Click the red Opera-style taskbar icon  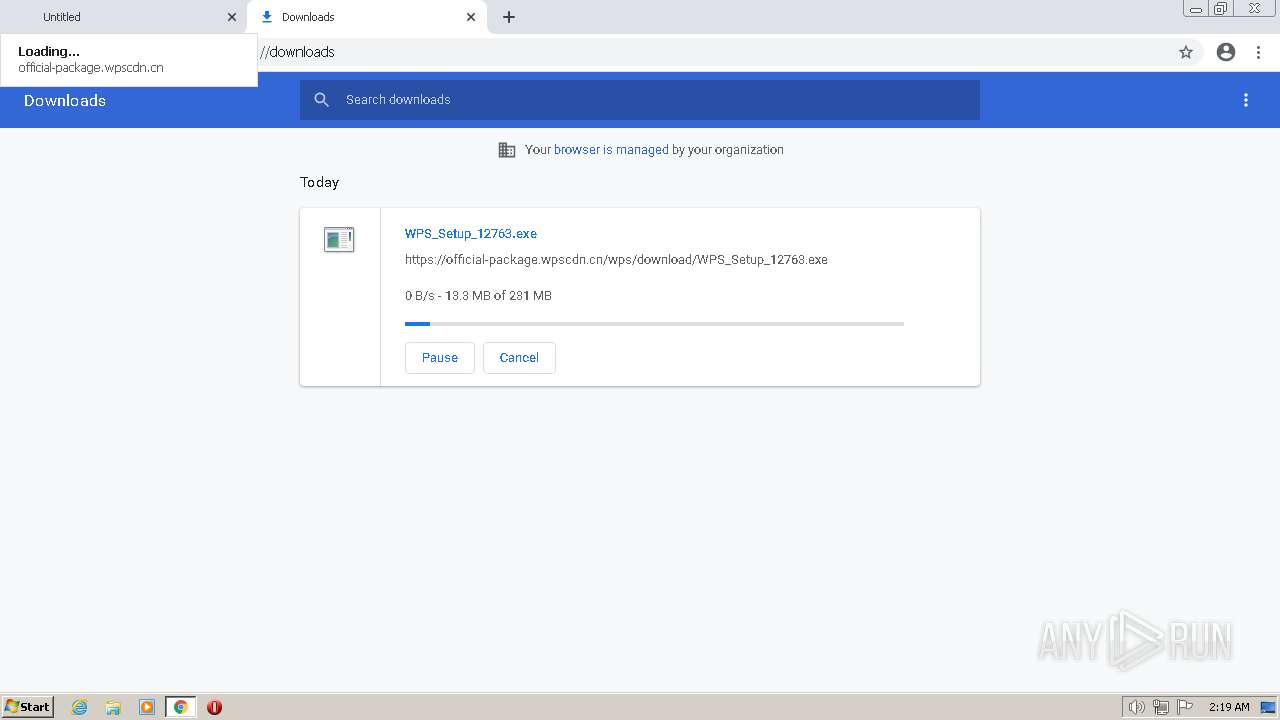(214, 707)
